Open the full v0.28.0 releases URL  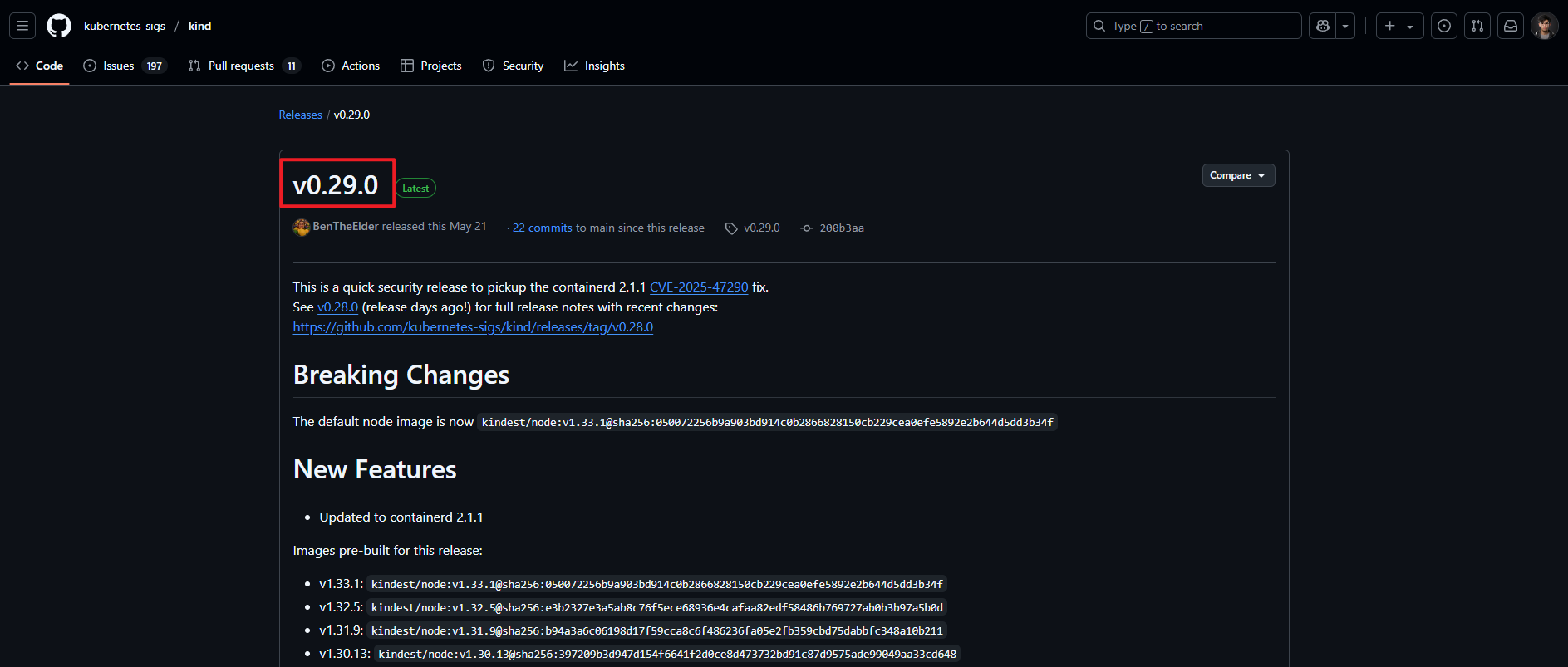[473, 327]
